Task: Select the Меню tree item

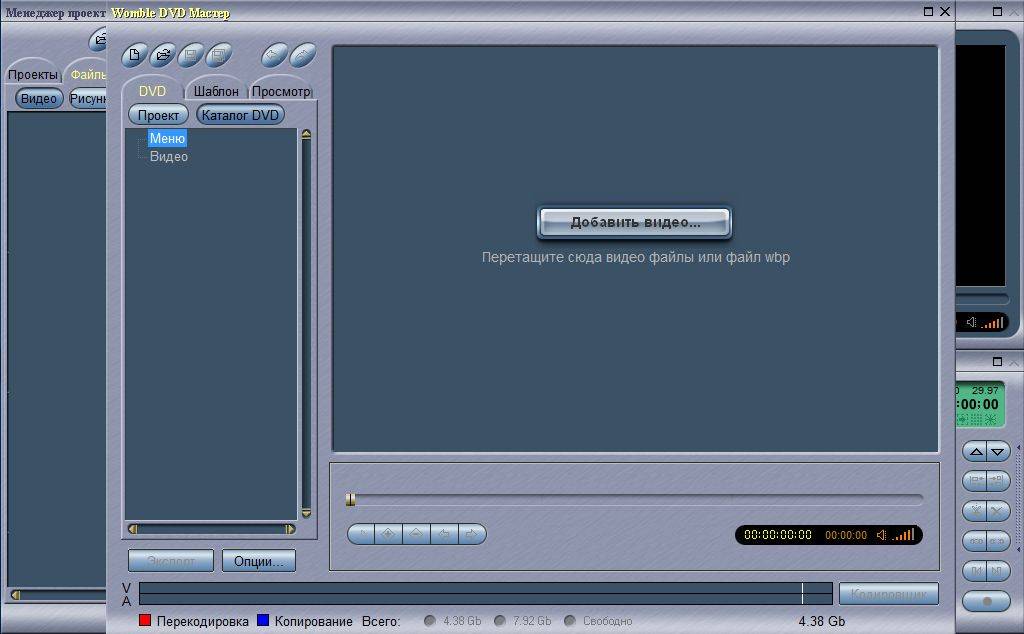Action: (x=167, y=139)
